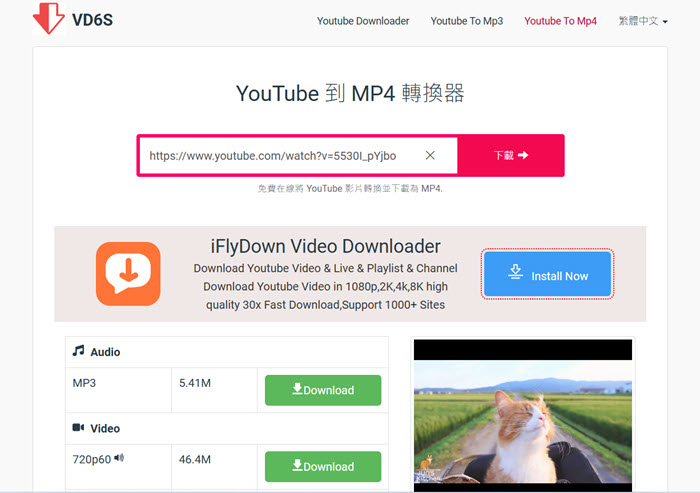The image size is (700, 493).
Task: Open the Youtube Downloader page
Action: point(363,21)
